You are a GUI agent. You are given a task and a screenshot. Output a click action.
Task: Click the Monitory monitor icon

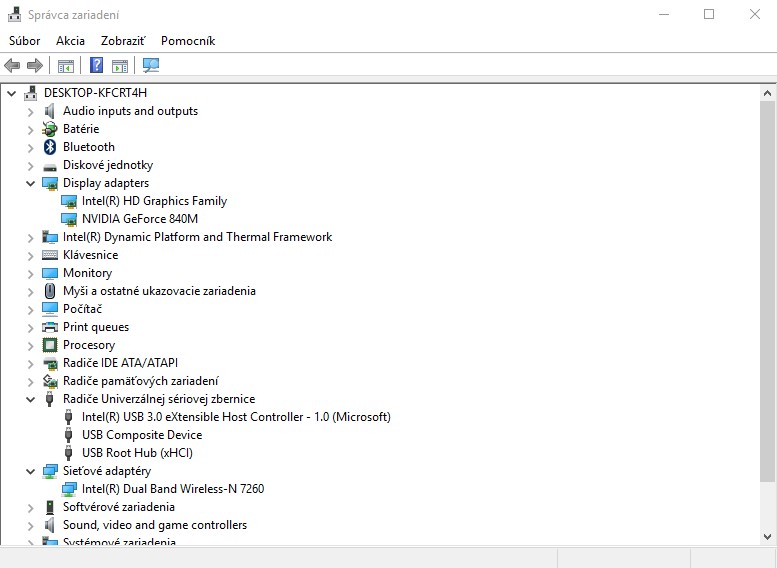click(x=50, y=273)
